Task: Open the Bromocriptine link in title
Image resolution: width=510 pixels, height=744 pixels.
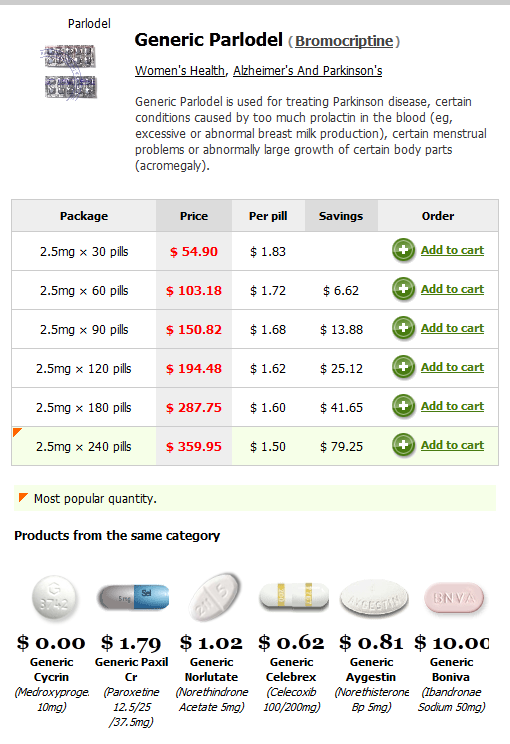Action: (344, 41)
